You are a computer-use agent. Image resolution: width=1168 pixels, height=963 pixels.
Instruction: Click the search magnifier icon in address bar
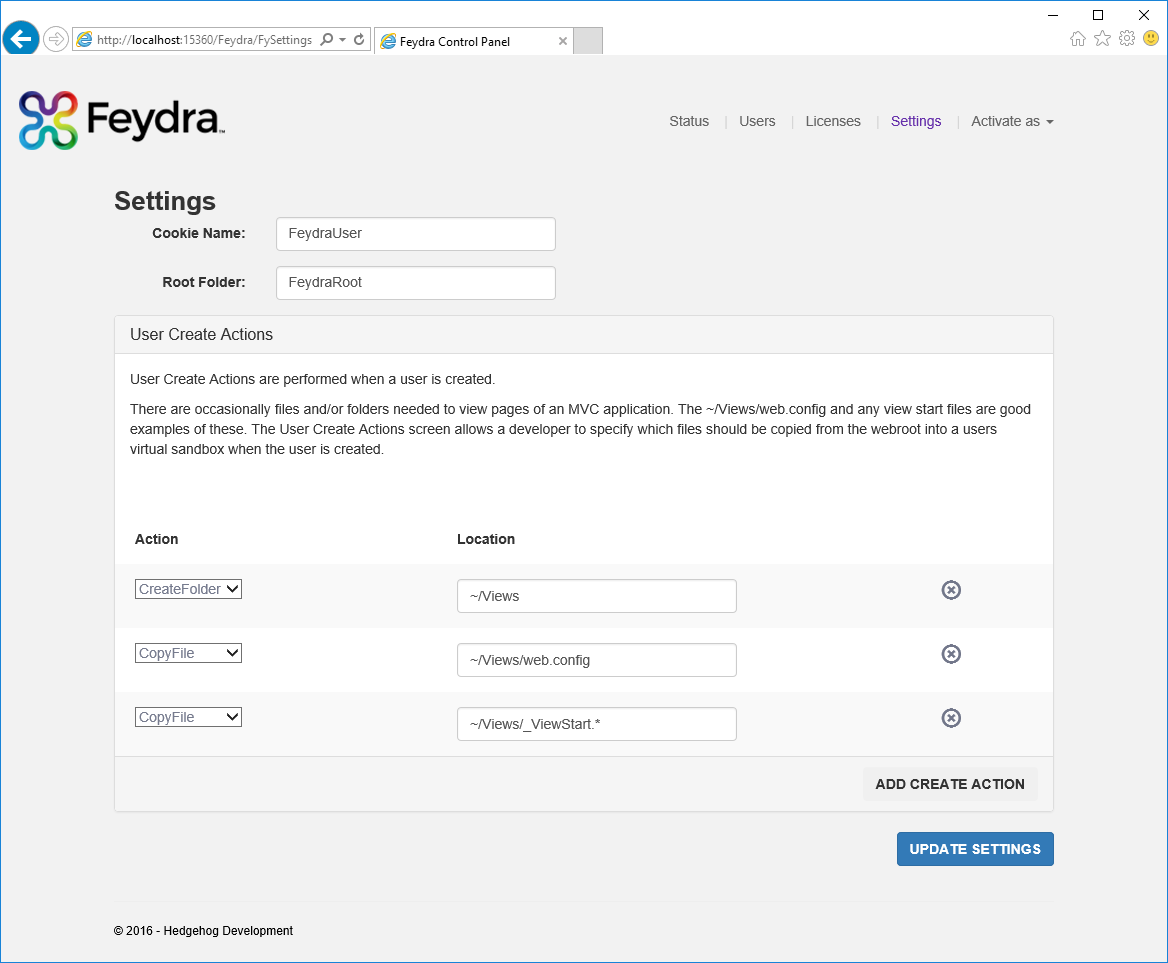pos(326,39)
